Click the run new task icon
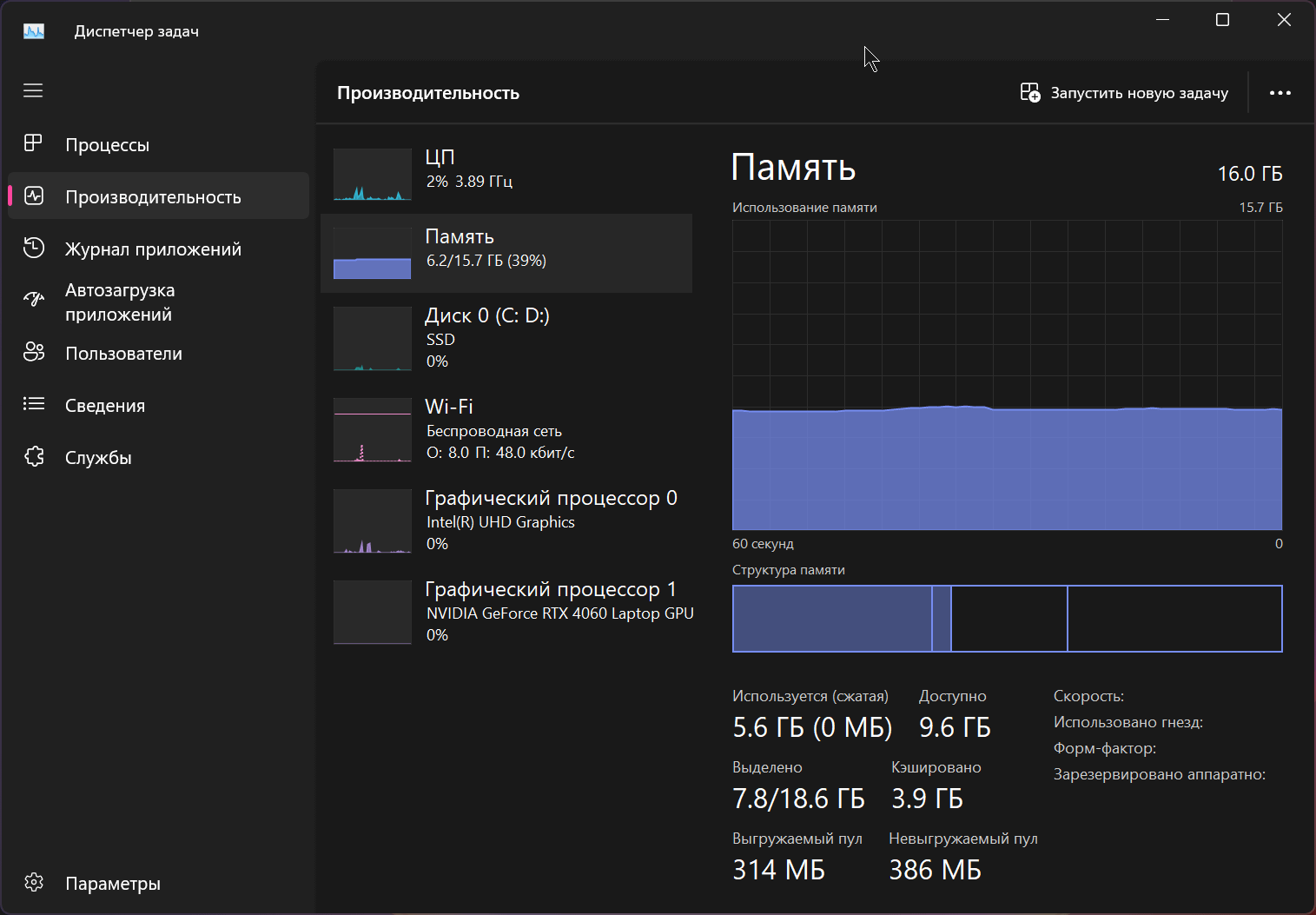This screenshot has width=1316, height=915. [x=1030, y=92]
